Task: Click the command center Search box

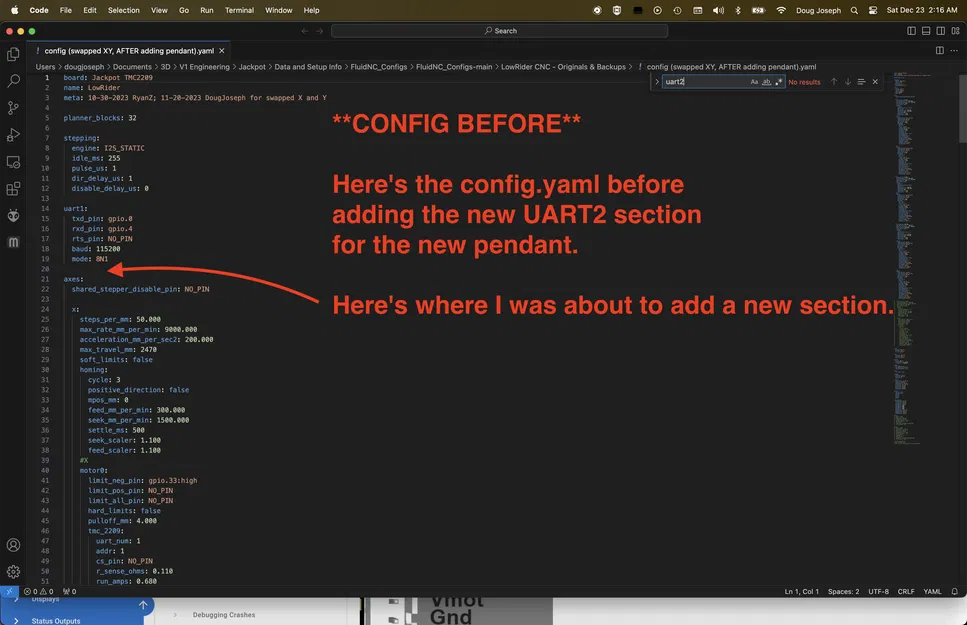Action: [500, 31]
